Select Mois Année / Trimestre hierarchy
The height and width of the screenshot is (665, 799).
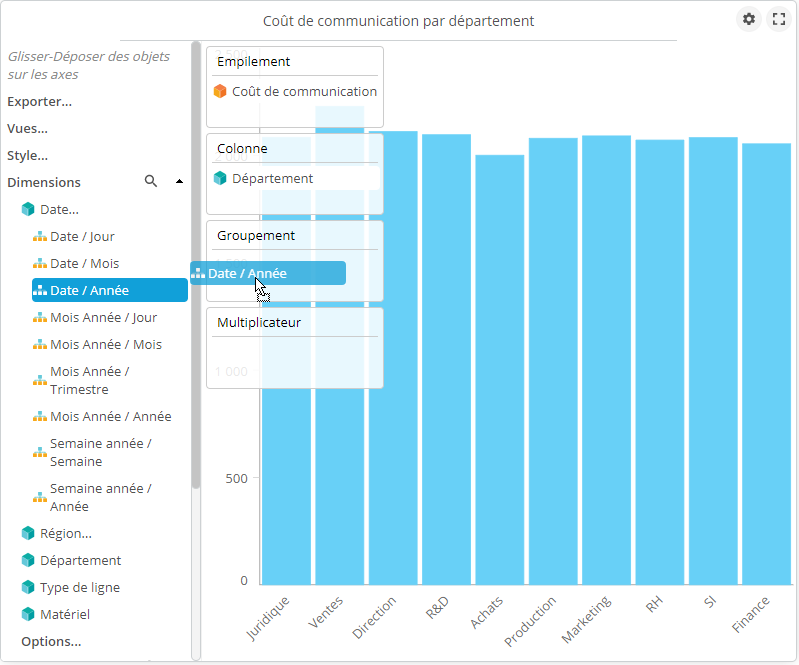click(90, 380)
